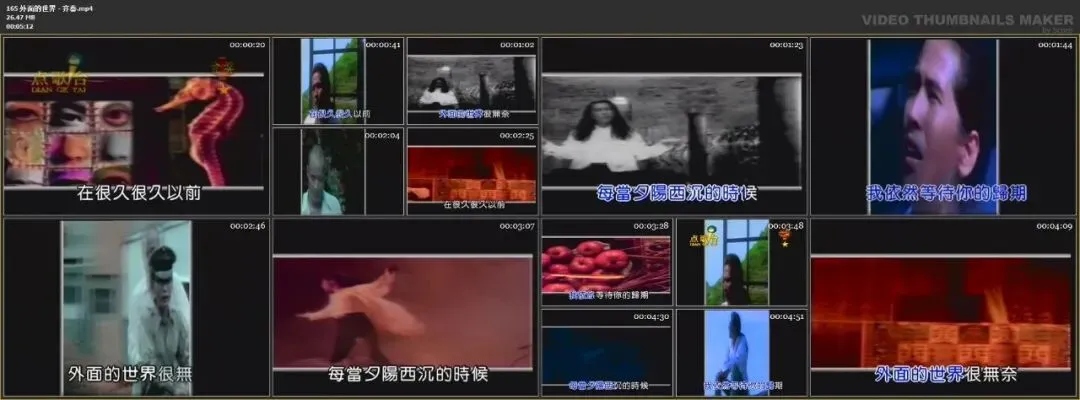This screenshot has width=1080, height=400.
Task: Select the thumbnail stamped 00:00:41
Action: pos(338,81)
